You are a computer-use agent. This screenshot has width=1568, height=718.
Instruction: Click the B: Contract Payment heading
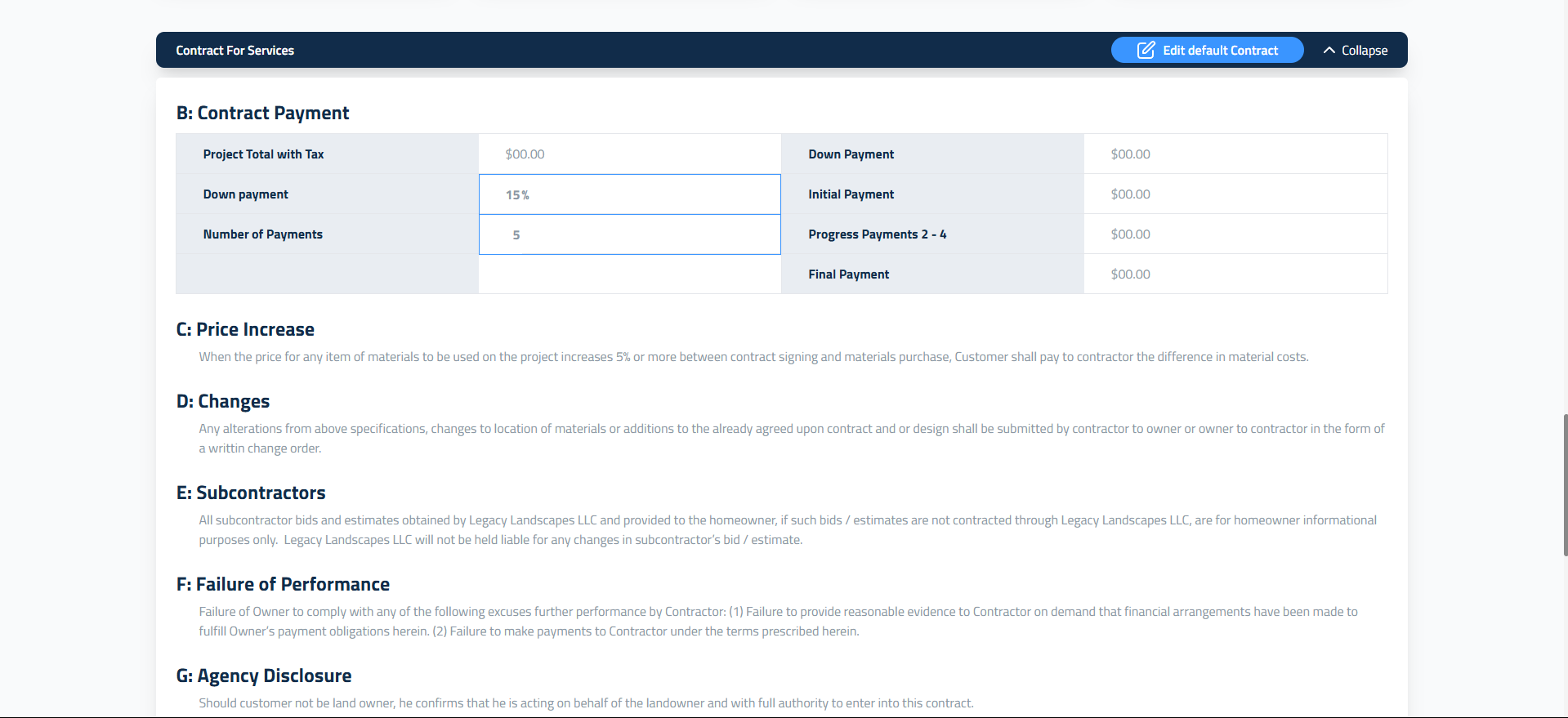[x=262, y=114]
